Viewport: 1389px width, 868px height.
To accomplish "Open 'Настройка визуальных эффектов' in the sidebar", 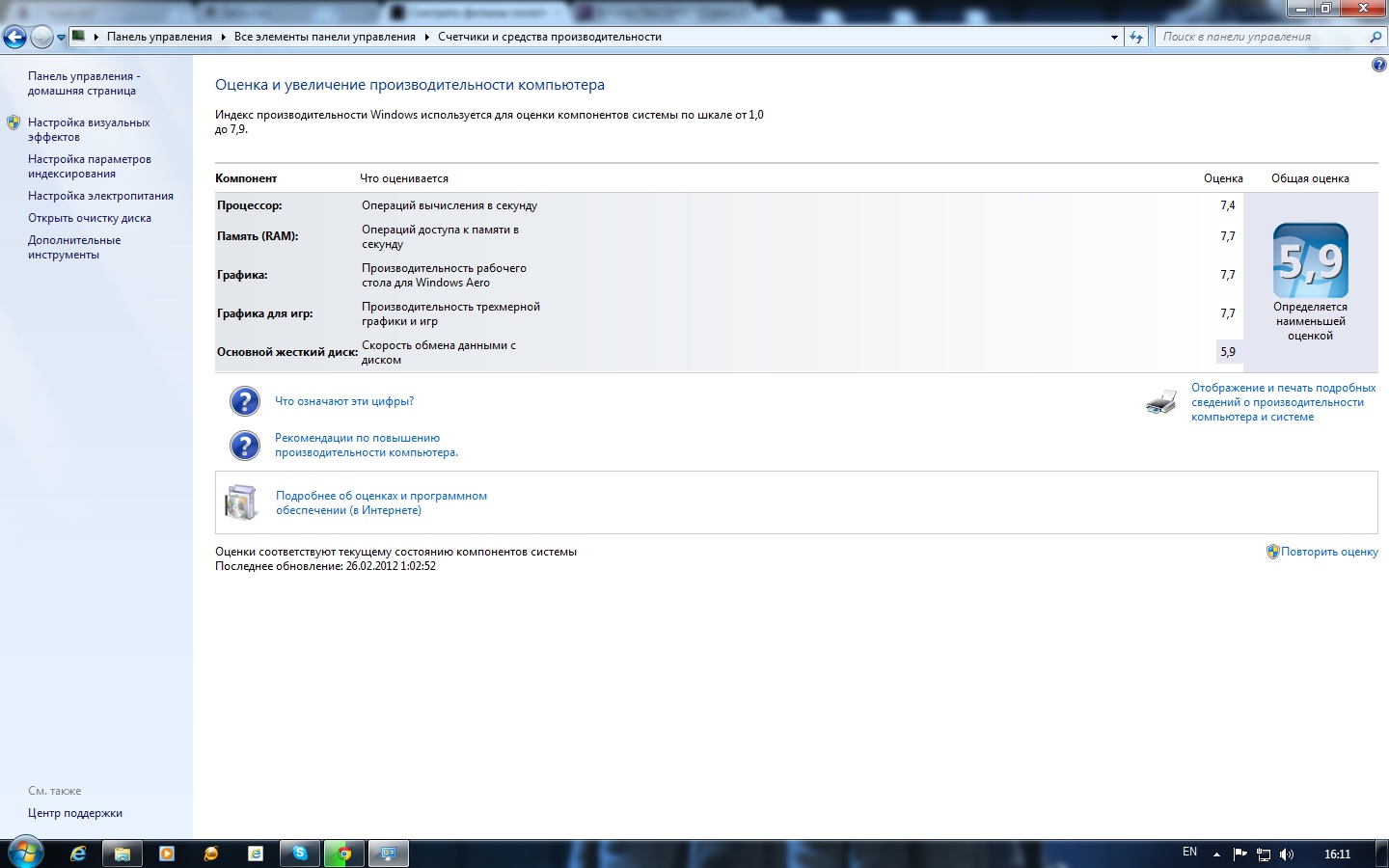I will tap(89, 130).
